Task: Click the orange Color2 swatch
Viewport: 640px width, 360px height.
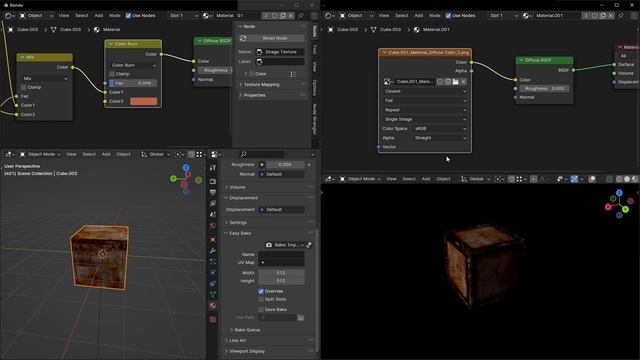Action: [144, 101]
